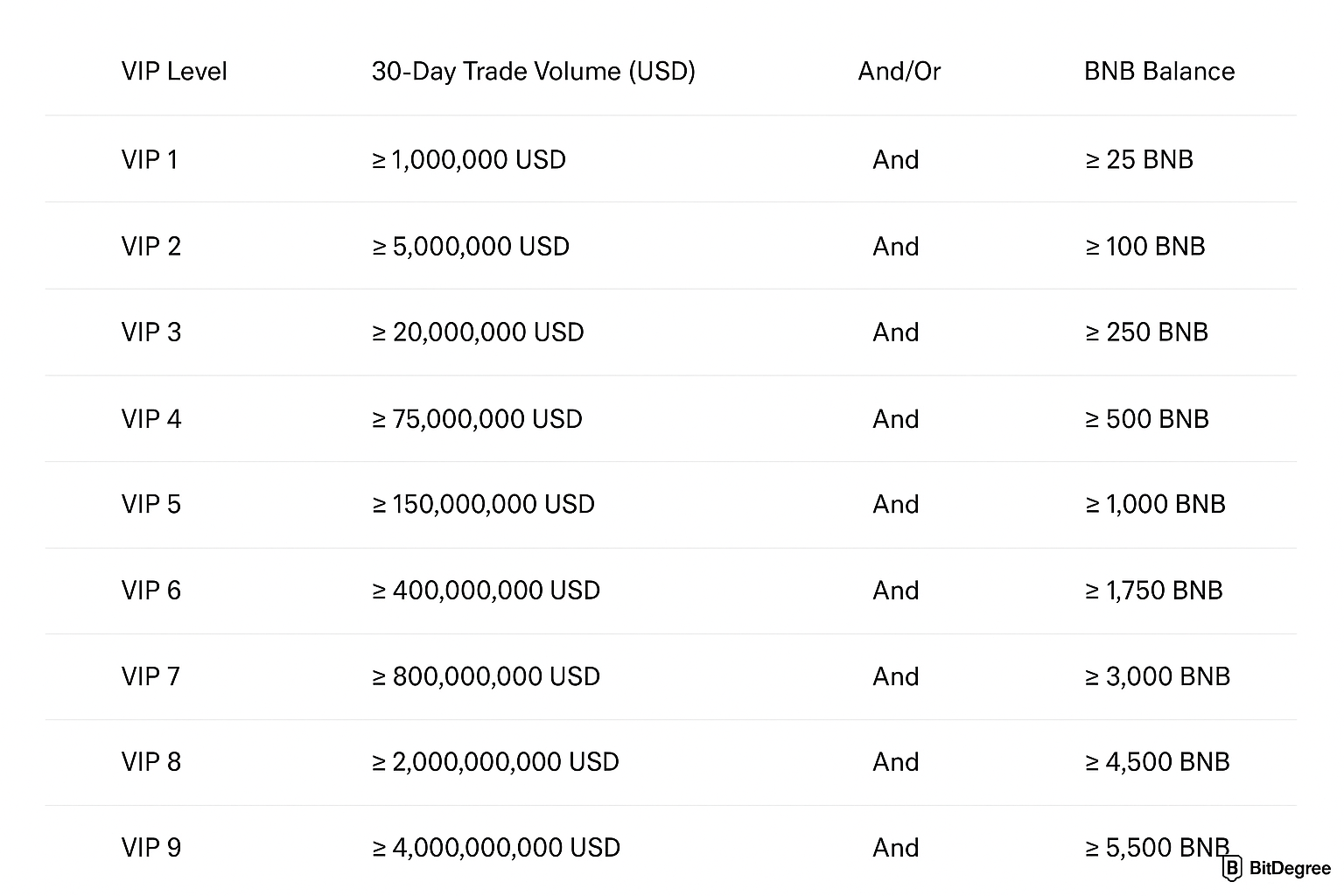This screenshot has width=1344, height=896.
Task: Select the 30-Day Trade Volume (USD) header
Action: pyautogui.click(x=533, y=71)
